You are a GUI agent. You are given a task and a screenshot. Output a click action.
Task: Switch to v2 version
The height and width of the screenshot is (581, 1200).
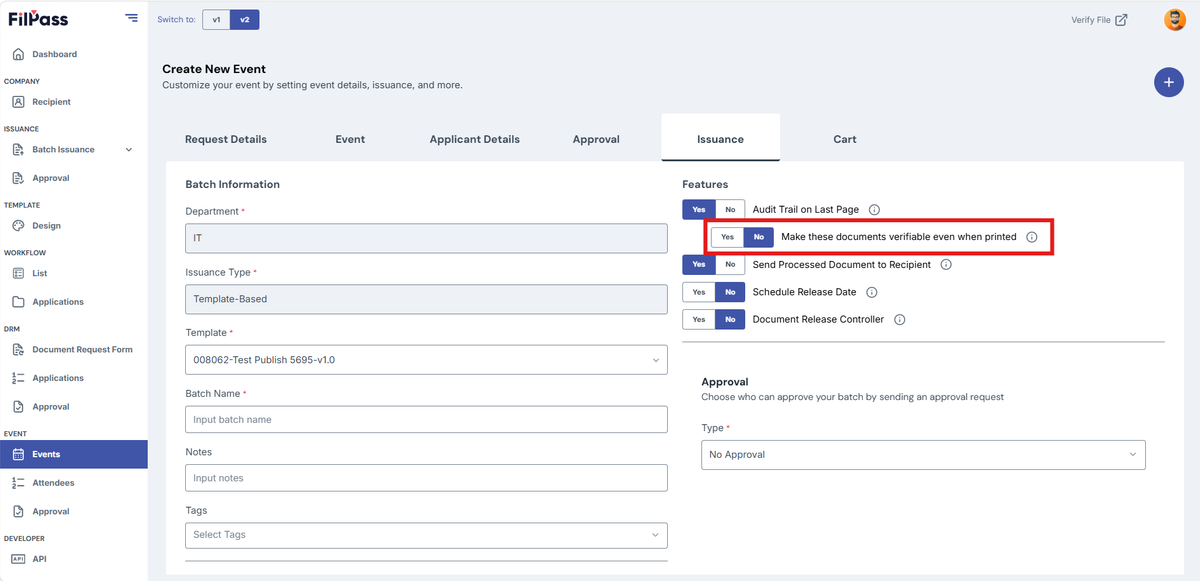[244, 20]
